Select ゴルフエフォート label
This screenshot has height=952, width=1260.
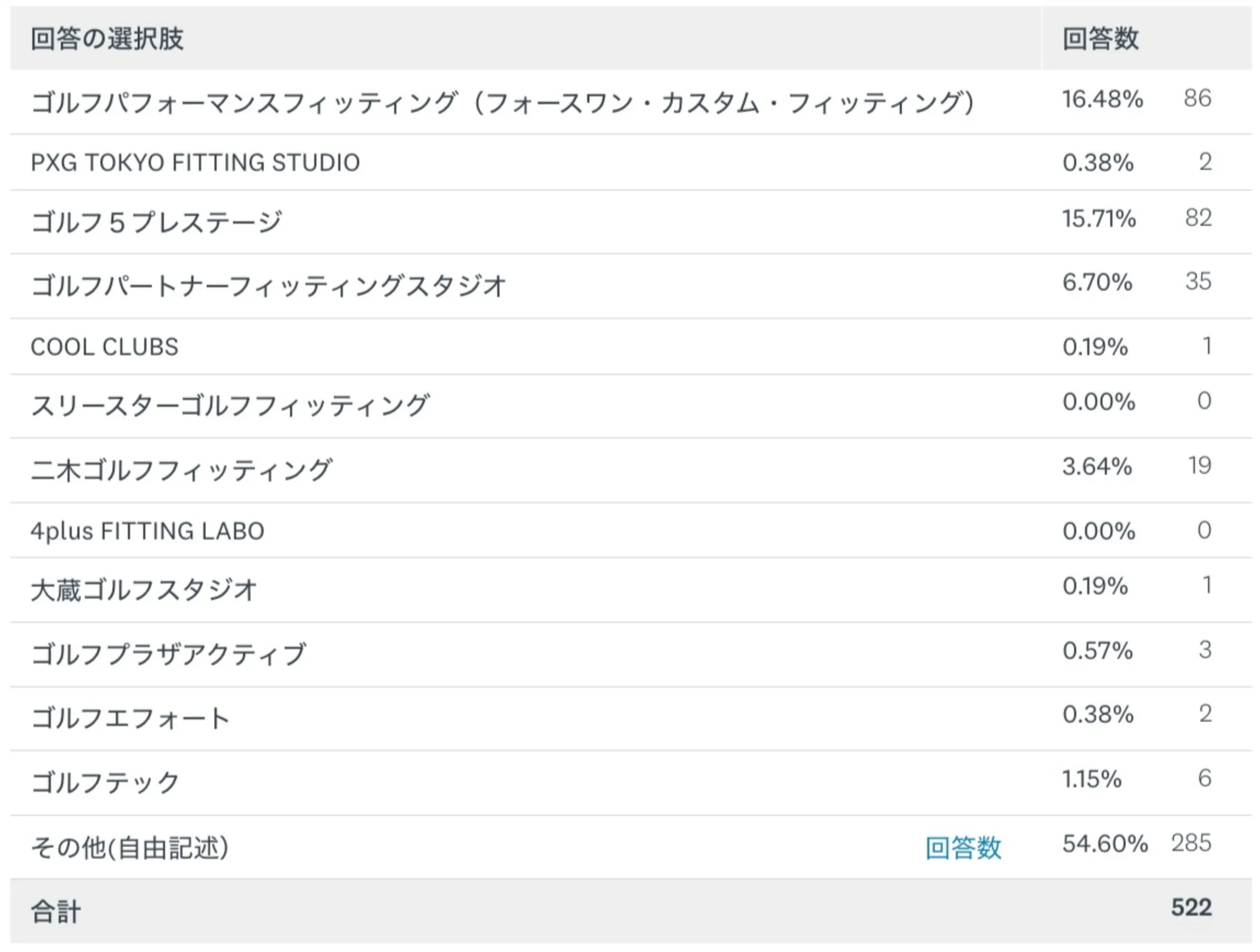[130, 718]
